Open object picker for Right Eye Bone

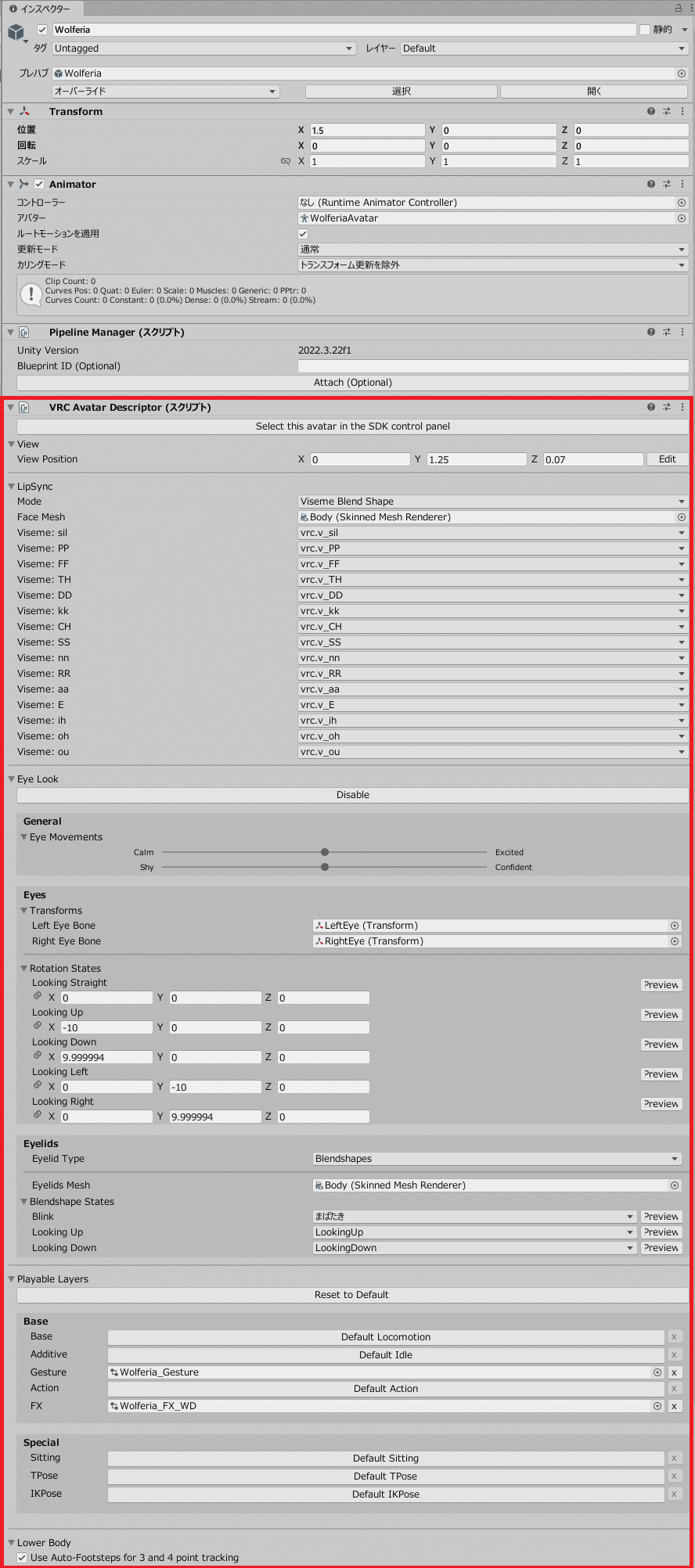(675, 940)
